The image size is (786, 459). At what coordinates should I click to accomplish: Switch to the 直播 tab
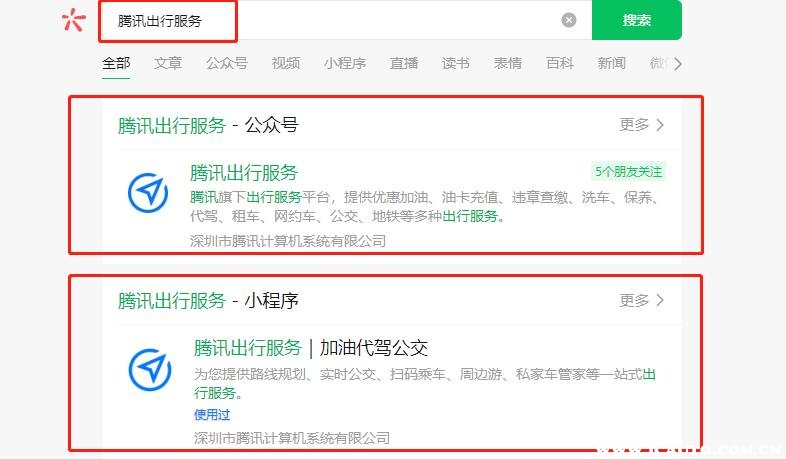coord(404,63)
